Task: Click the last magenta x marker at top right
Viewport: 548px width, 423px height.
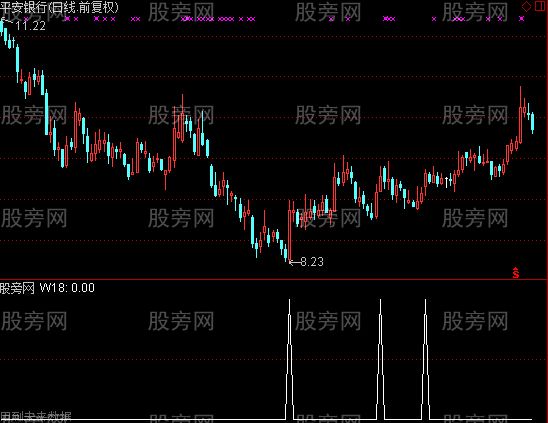Action: point(521,19)
